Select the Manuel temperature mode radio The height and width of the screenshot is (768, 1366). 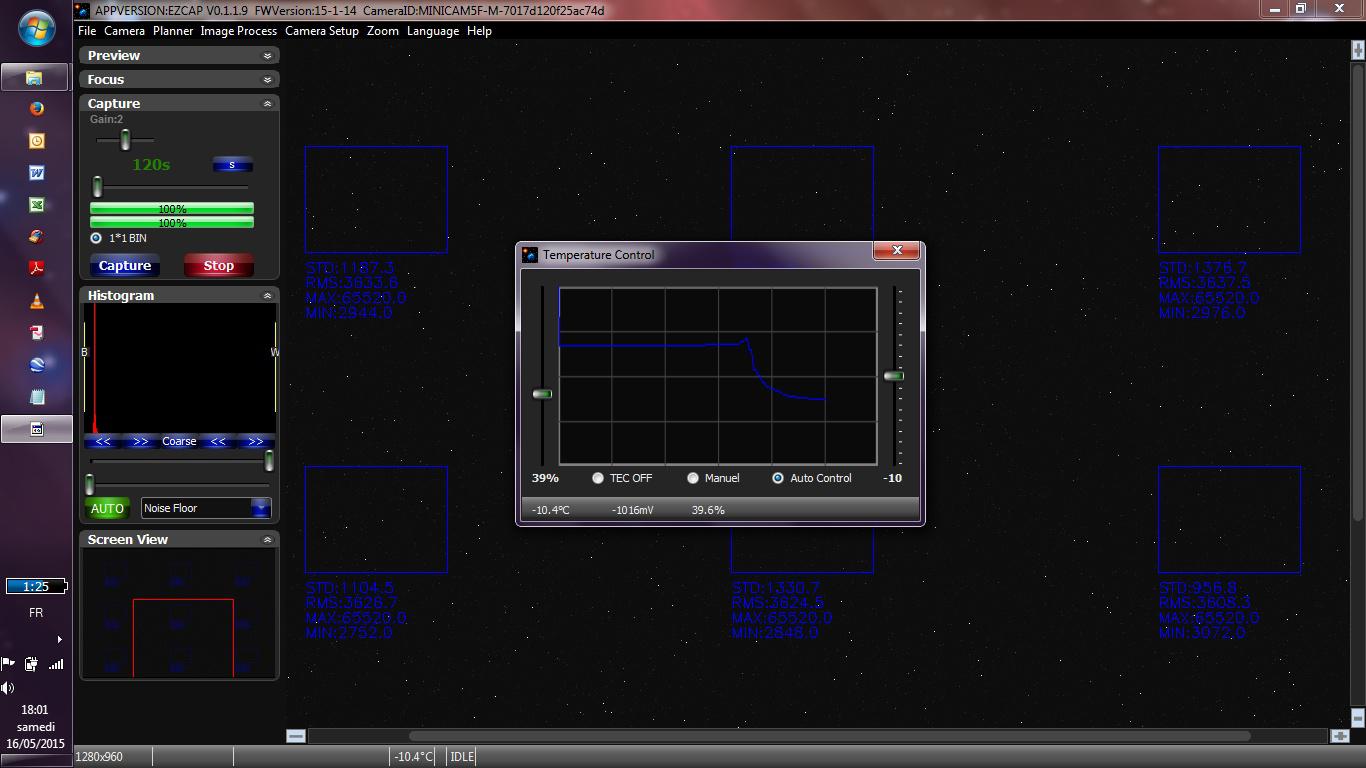[x=692, y=478]
